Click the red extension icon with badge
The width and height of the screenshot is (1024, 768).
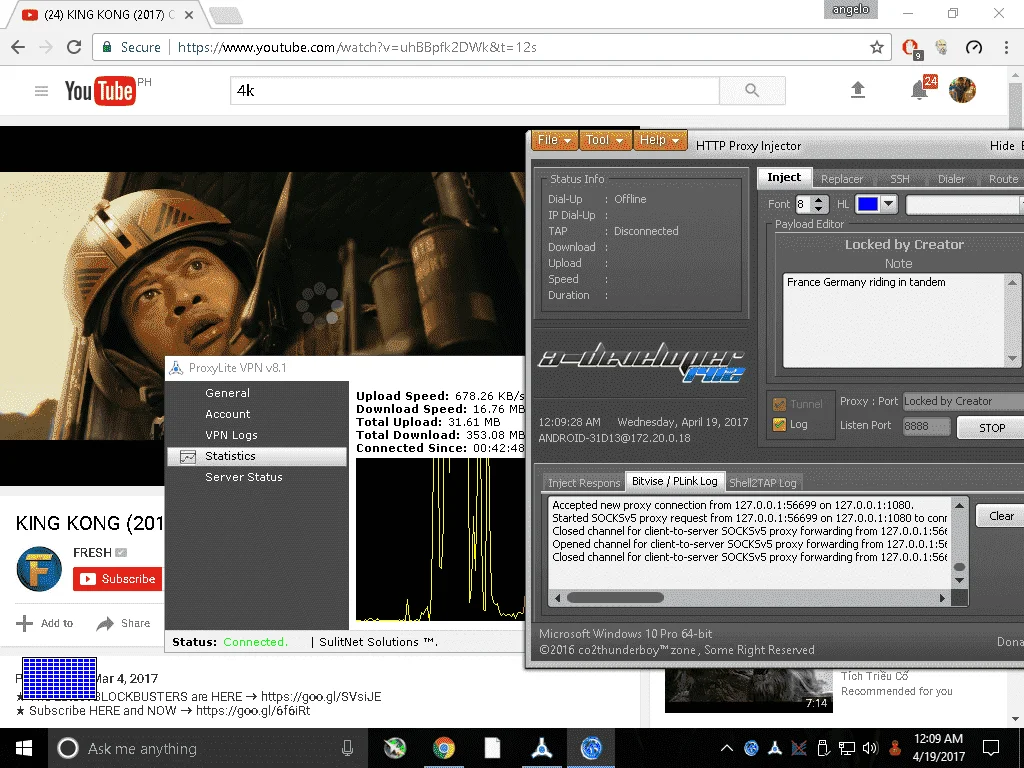click(x=911, y=48)
